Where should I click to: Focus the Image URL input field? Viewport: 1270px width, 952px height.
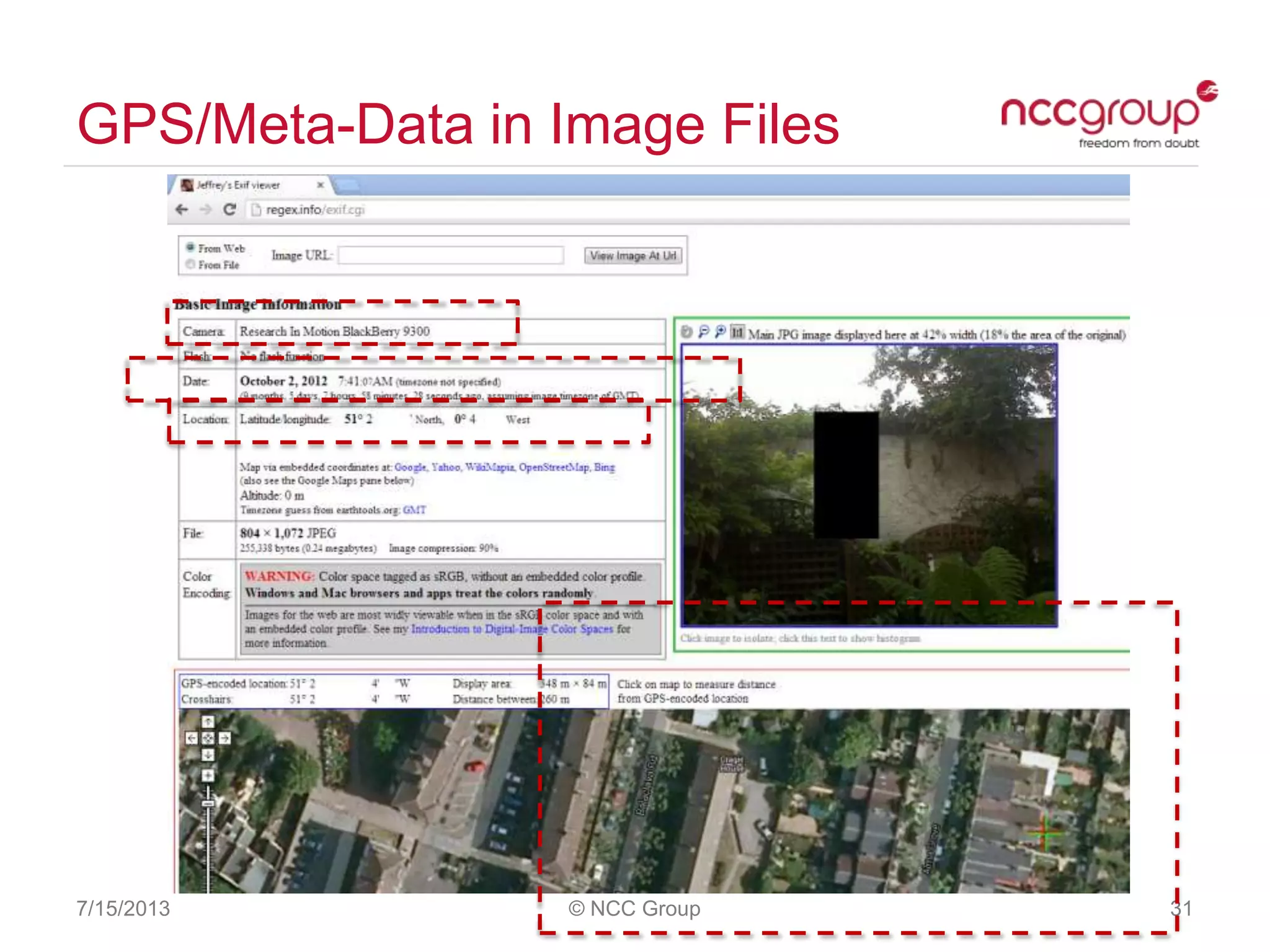(451, 255)
